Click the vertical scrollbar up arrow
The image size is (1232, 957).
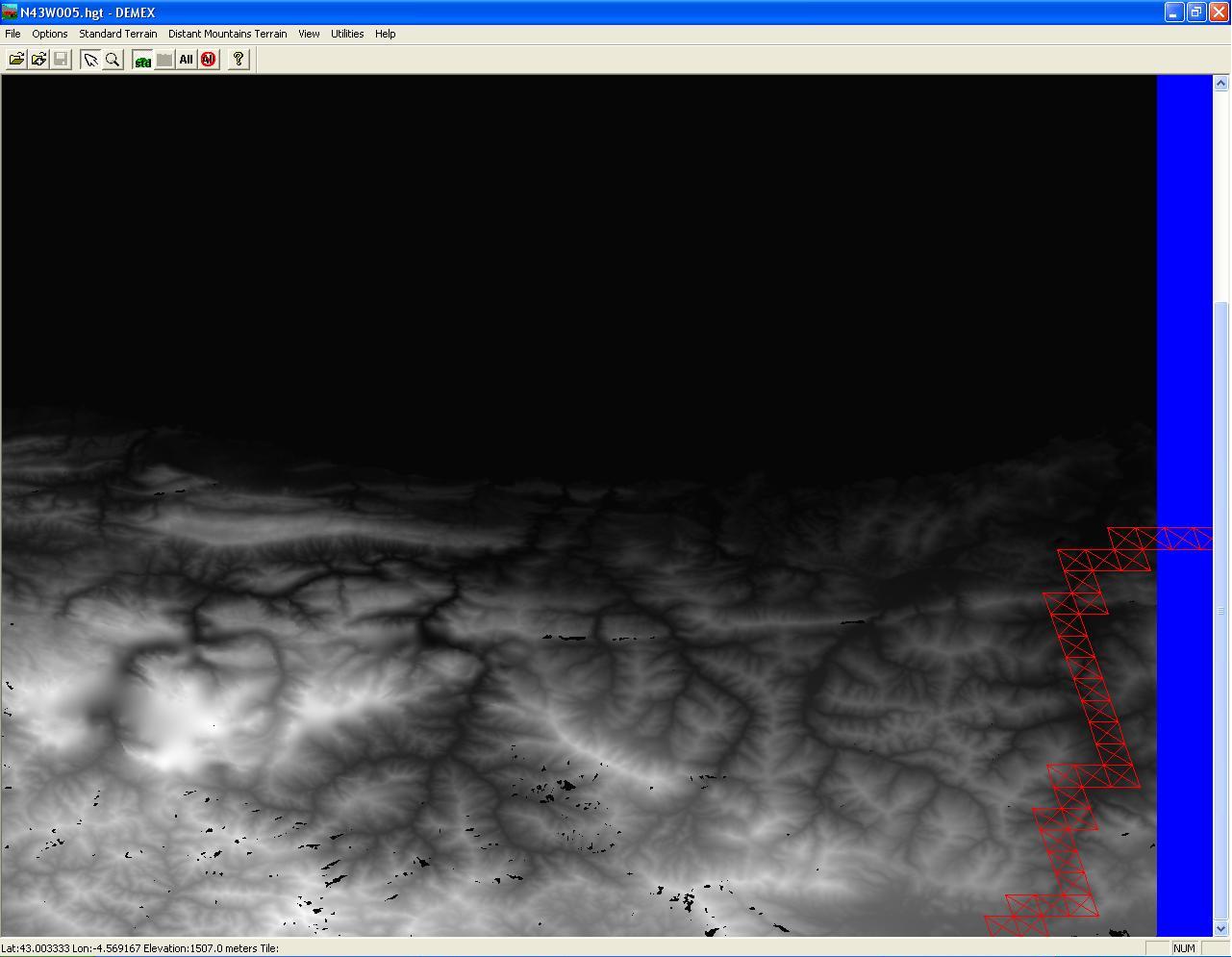(x=1221, y=84)
